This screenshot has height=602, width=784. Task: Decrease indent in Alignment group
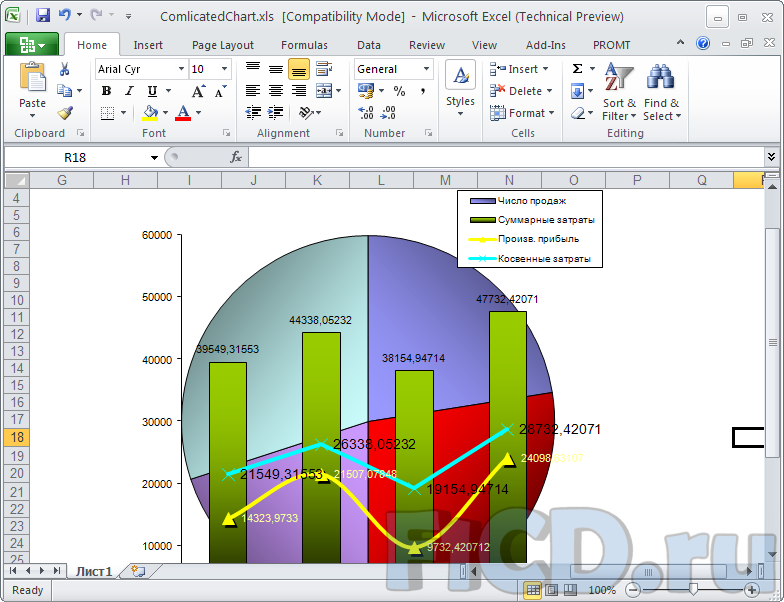(254, 113)
